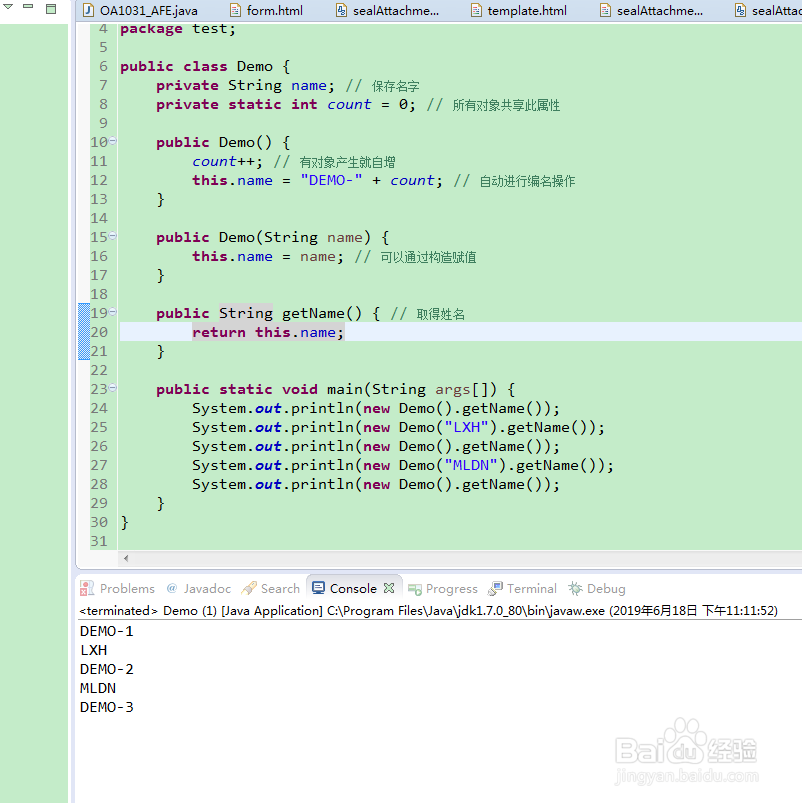Switch to the Debug view tab
Image resolution: width=802 pixels, height=803 pixels.
(x=597, y=589)
